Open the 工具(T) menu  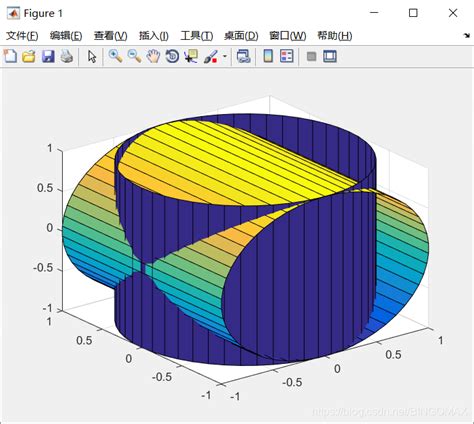(197, 36)
